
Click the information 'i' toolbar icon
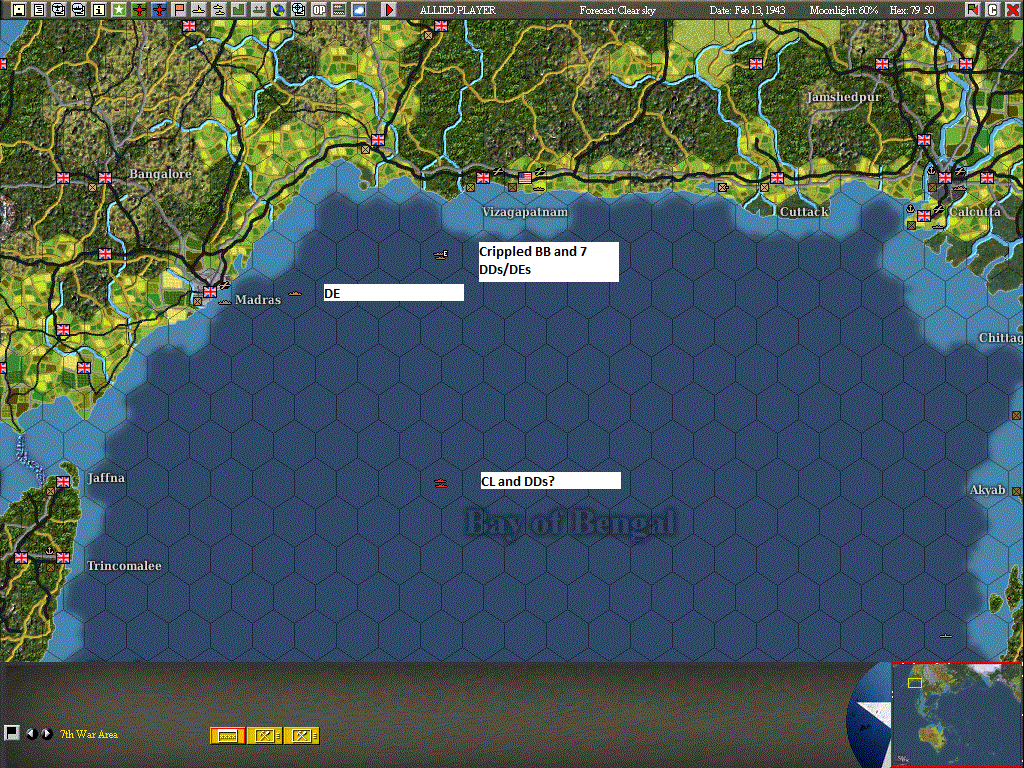tap(99, 10)
